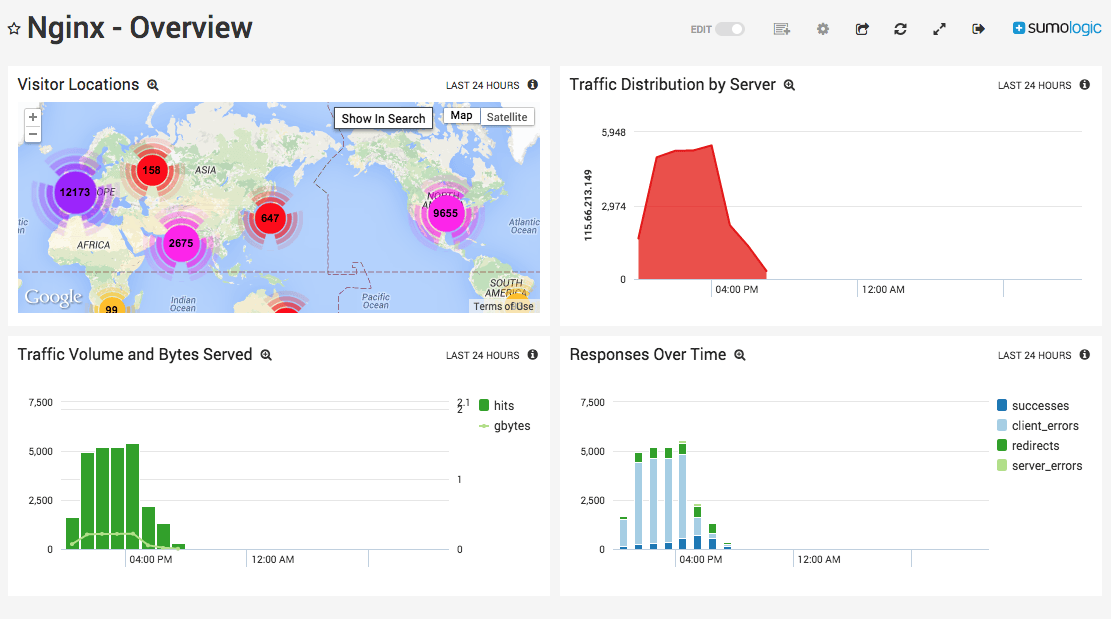Click Responses Over Time LAST 24 HOURS label
The width and height of the screenshot is (1111, 619).
point(1034,356)
